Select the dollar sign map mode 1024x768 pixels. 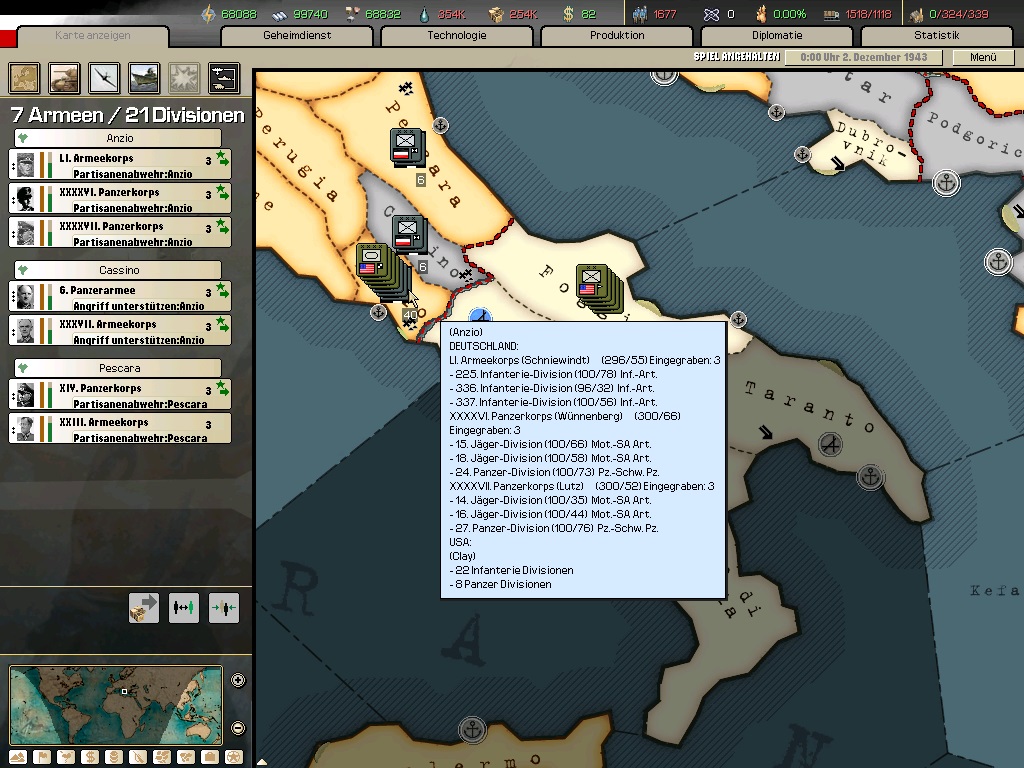point(90,758)
